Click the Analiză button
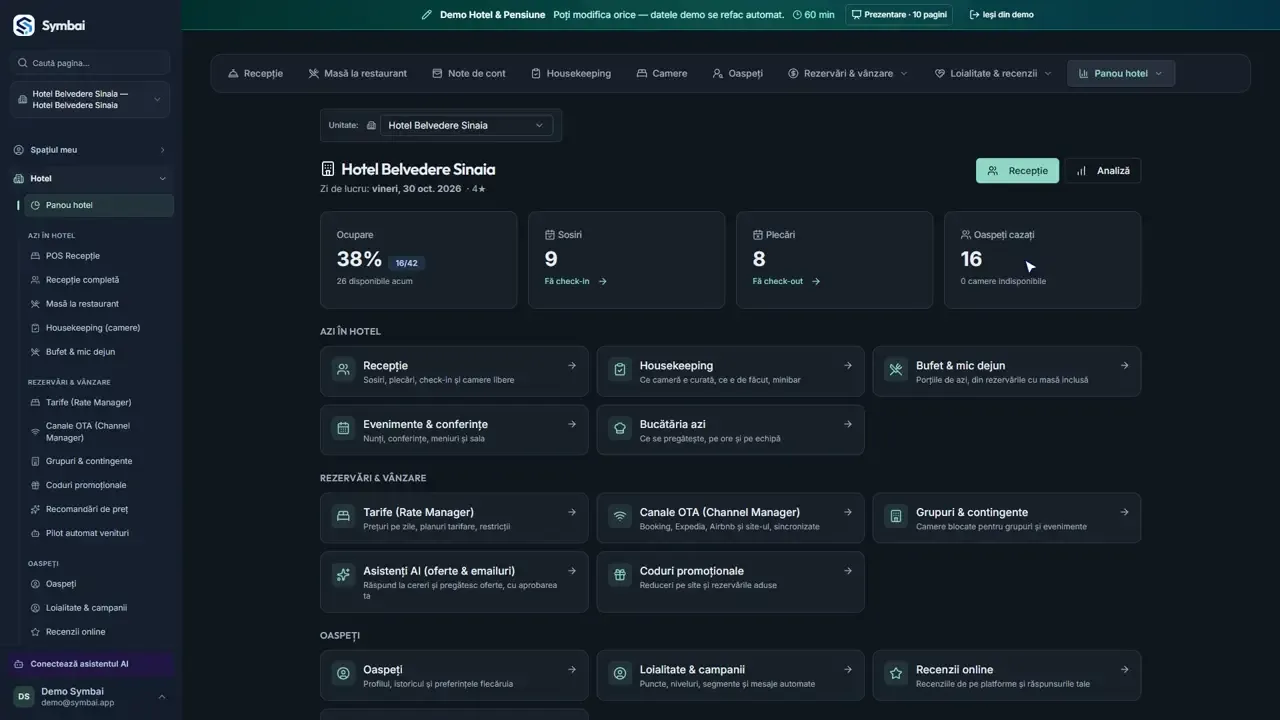Image resolution: width=1280 pixels, height=720 pixels. pos(1103,171)
